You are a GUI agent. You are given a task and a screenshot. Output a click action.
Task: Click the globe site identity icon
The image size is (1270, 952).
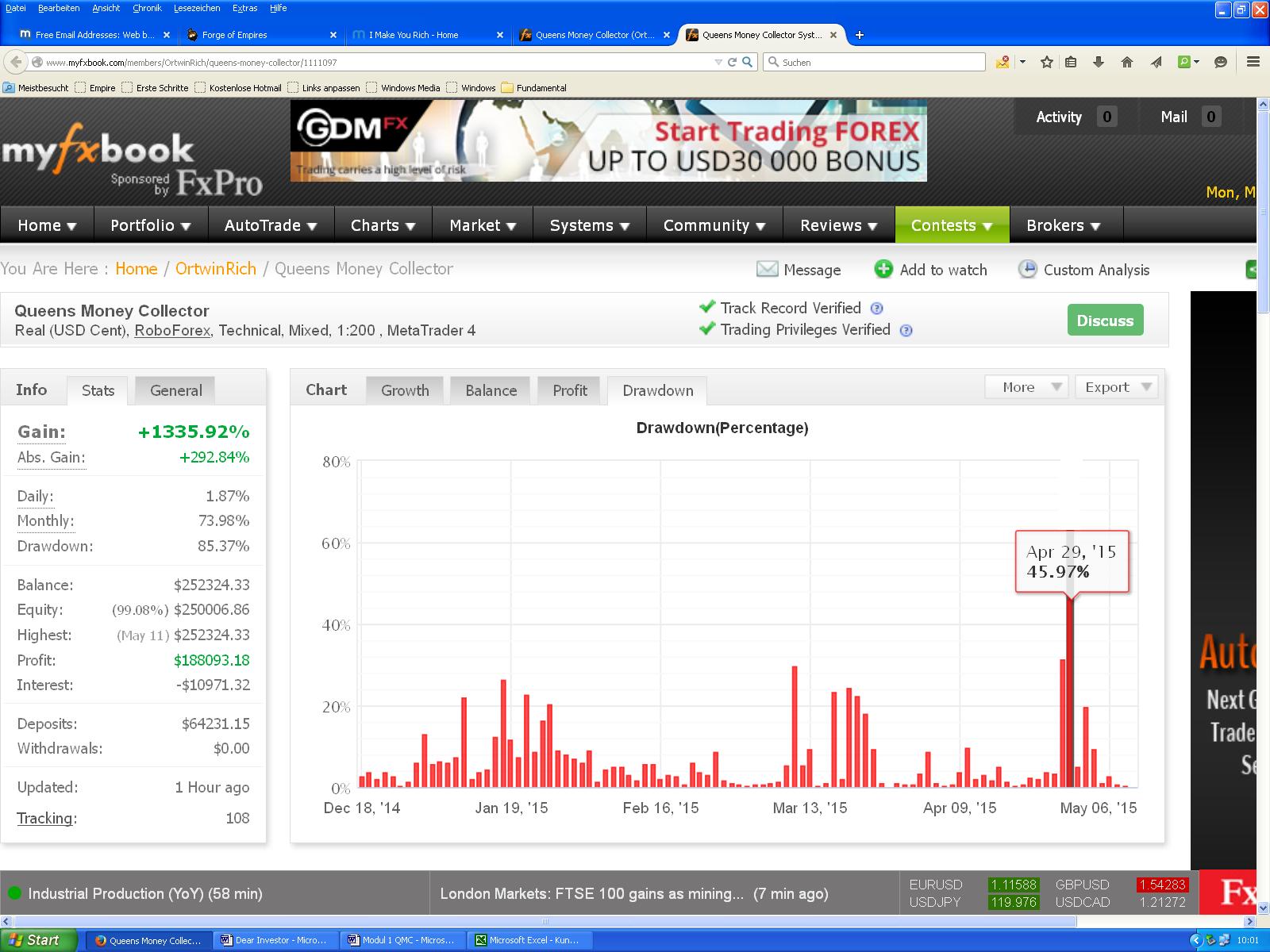pyautogui.click(x=37, y=62)
